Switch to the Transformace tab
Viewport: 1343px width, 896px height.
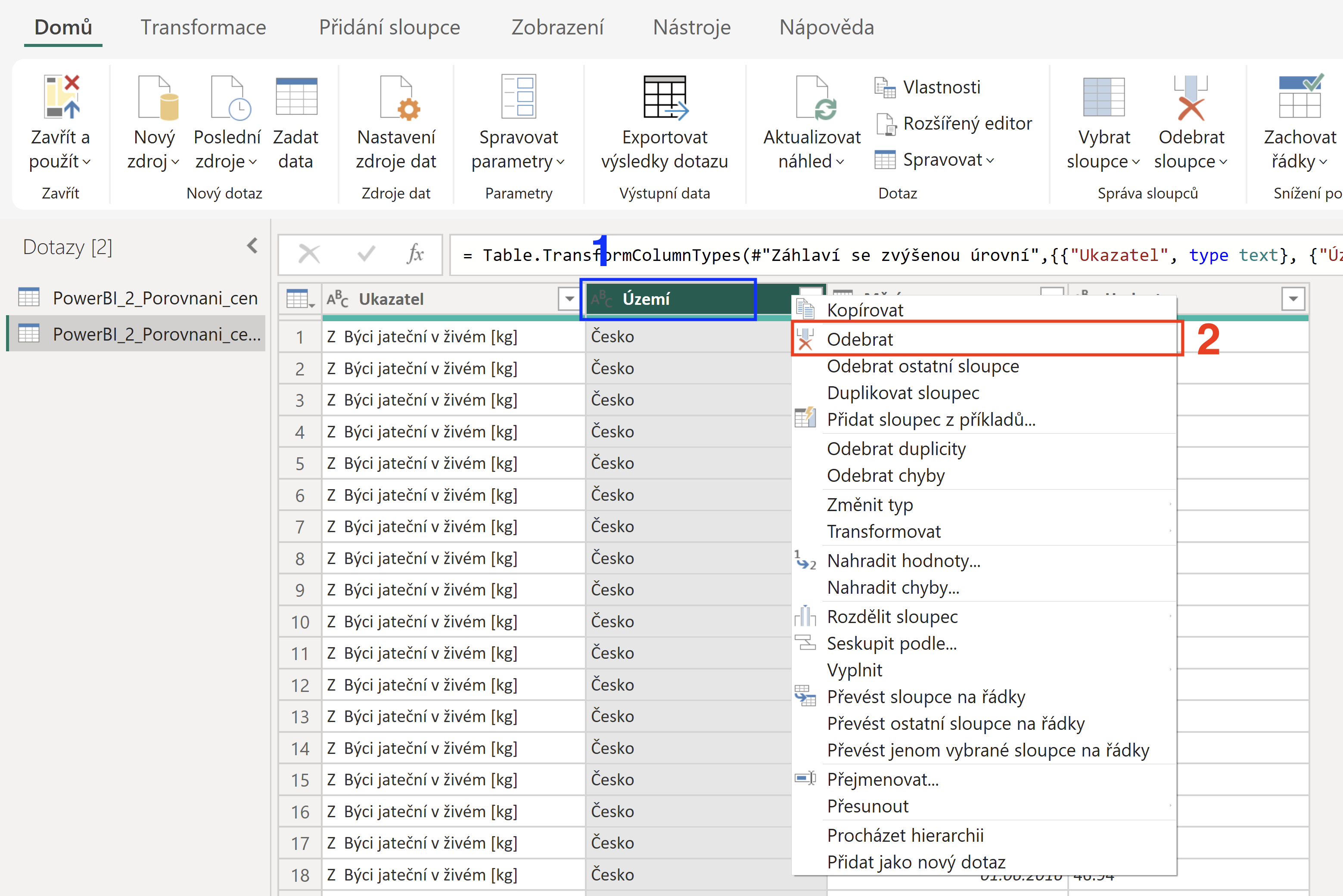(203, 28)
